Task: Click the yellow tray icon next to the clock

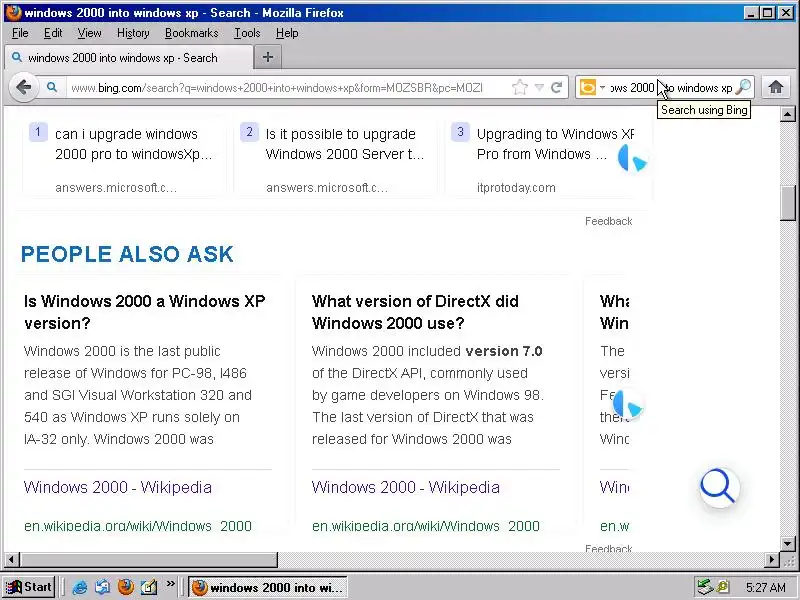Action: [722, 587]
